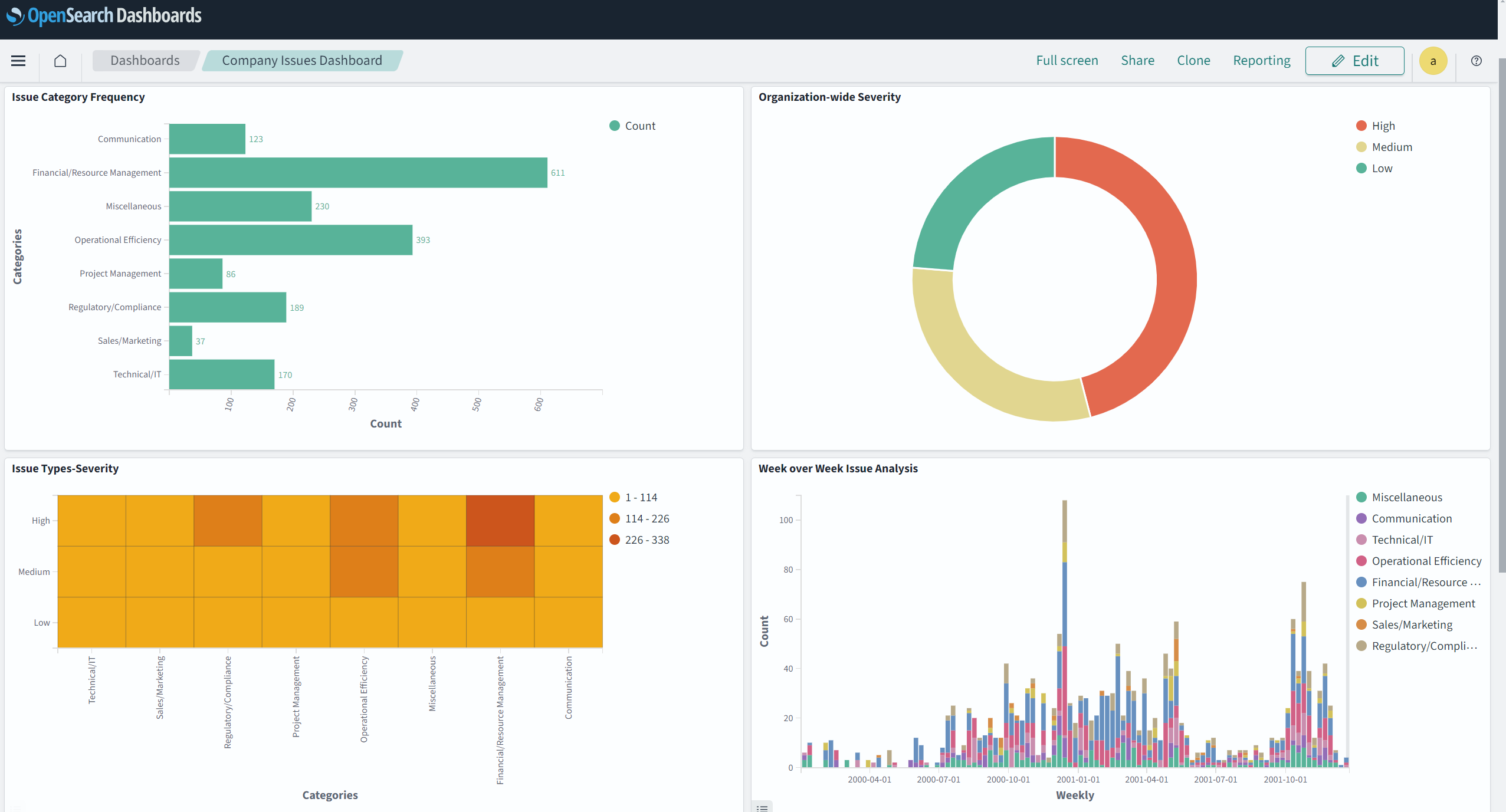Open the hamburger navigation menu
1506x812 pixels.
(x=18, y=61)
